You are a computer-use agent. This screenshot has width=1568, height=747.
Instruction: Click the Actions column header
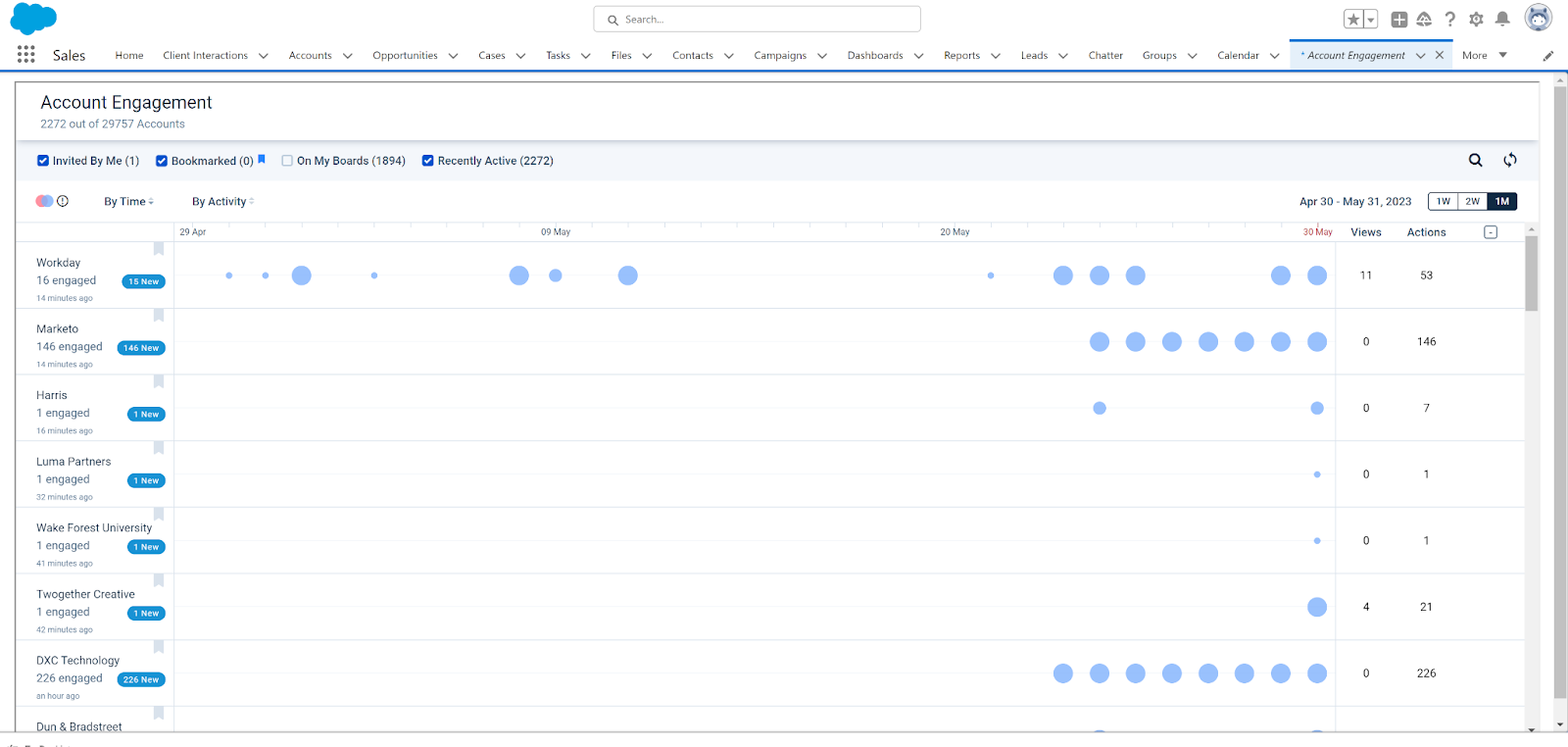coord(1427,232)
